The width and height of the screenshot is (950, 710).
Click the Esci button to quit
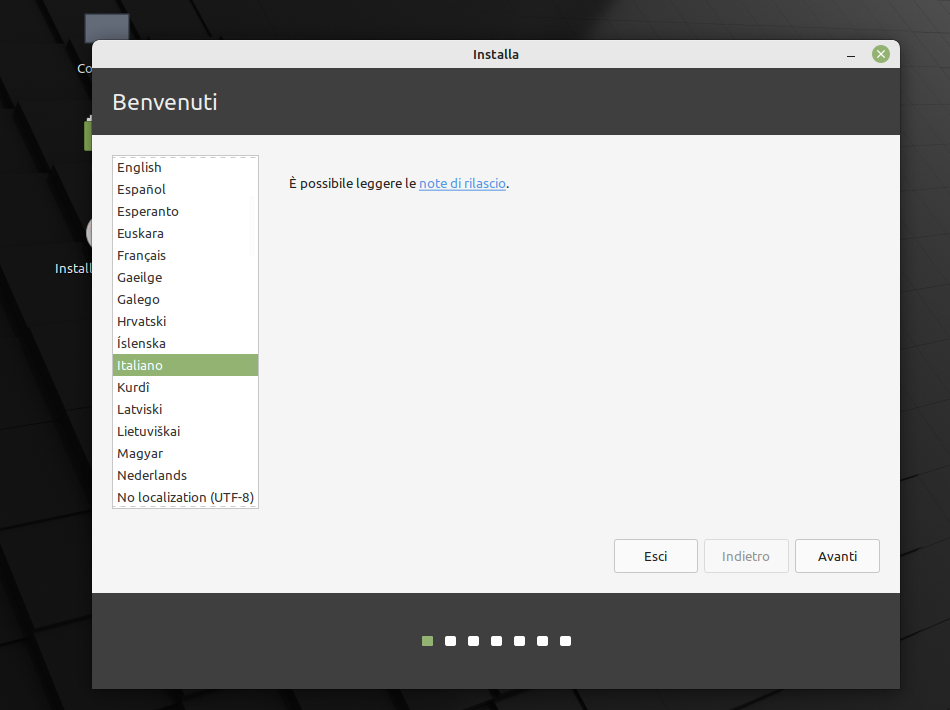click(656, 556)
